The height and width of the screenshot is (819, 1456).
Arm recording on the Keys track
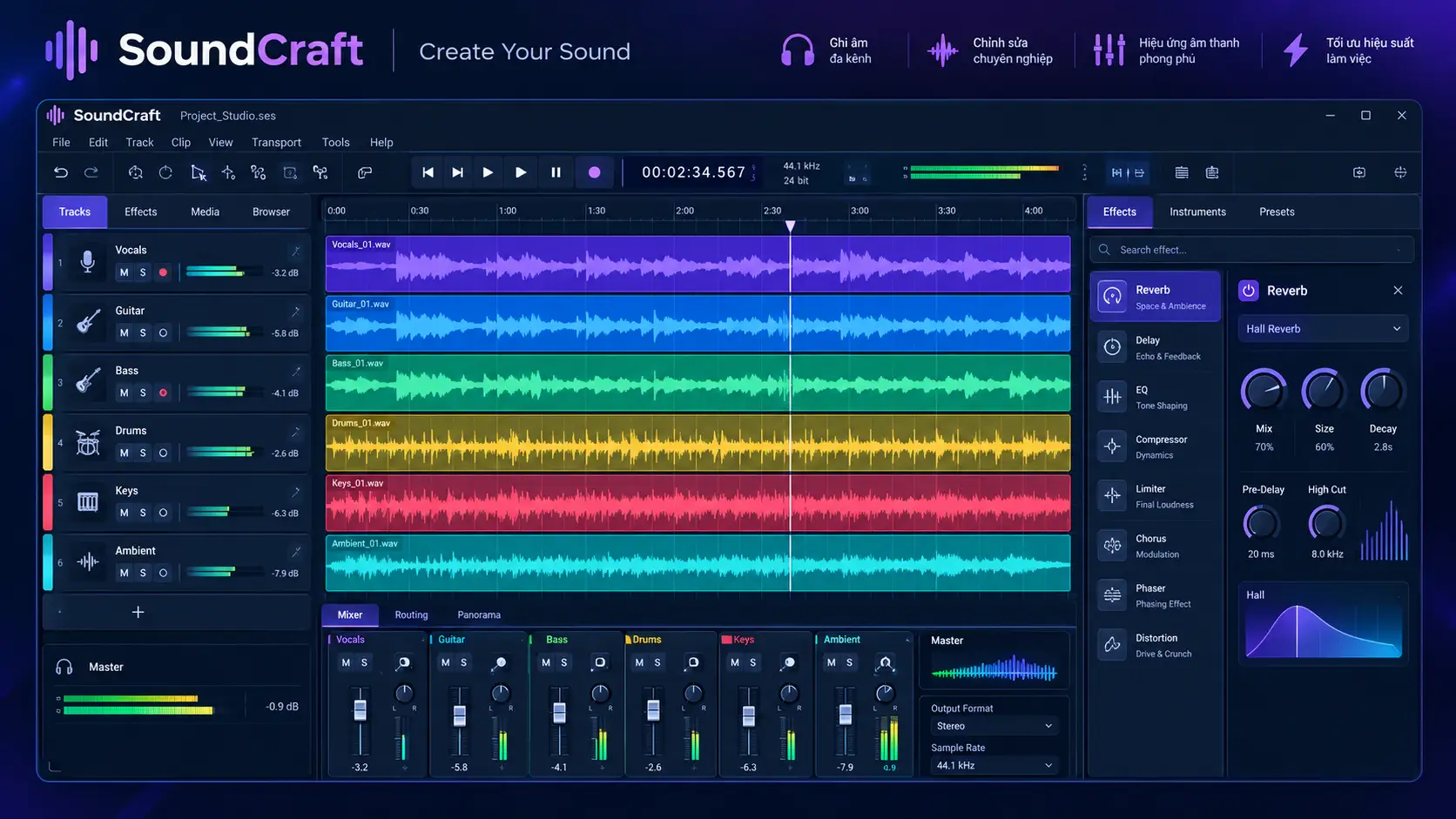[x=163, y=513]
